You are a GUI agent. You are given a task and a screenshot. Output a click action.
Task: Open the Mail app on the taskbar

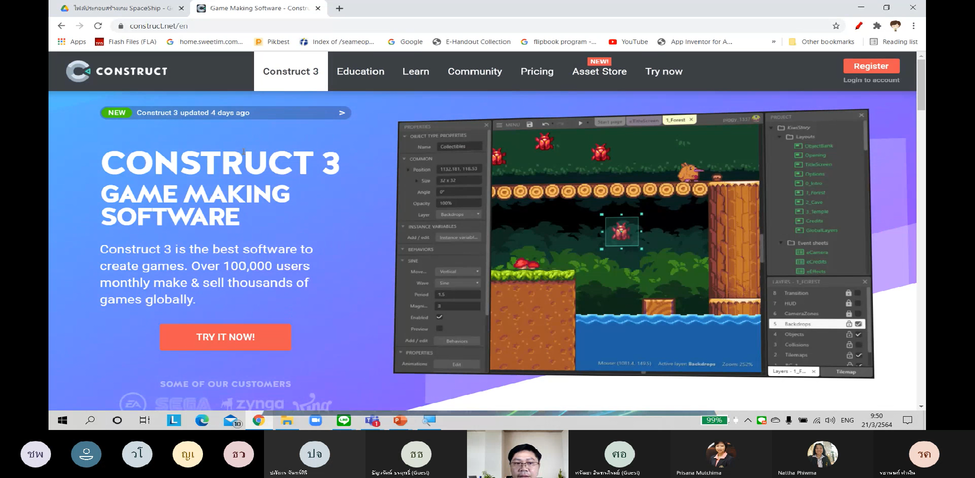[231, 421]
